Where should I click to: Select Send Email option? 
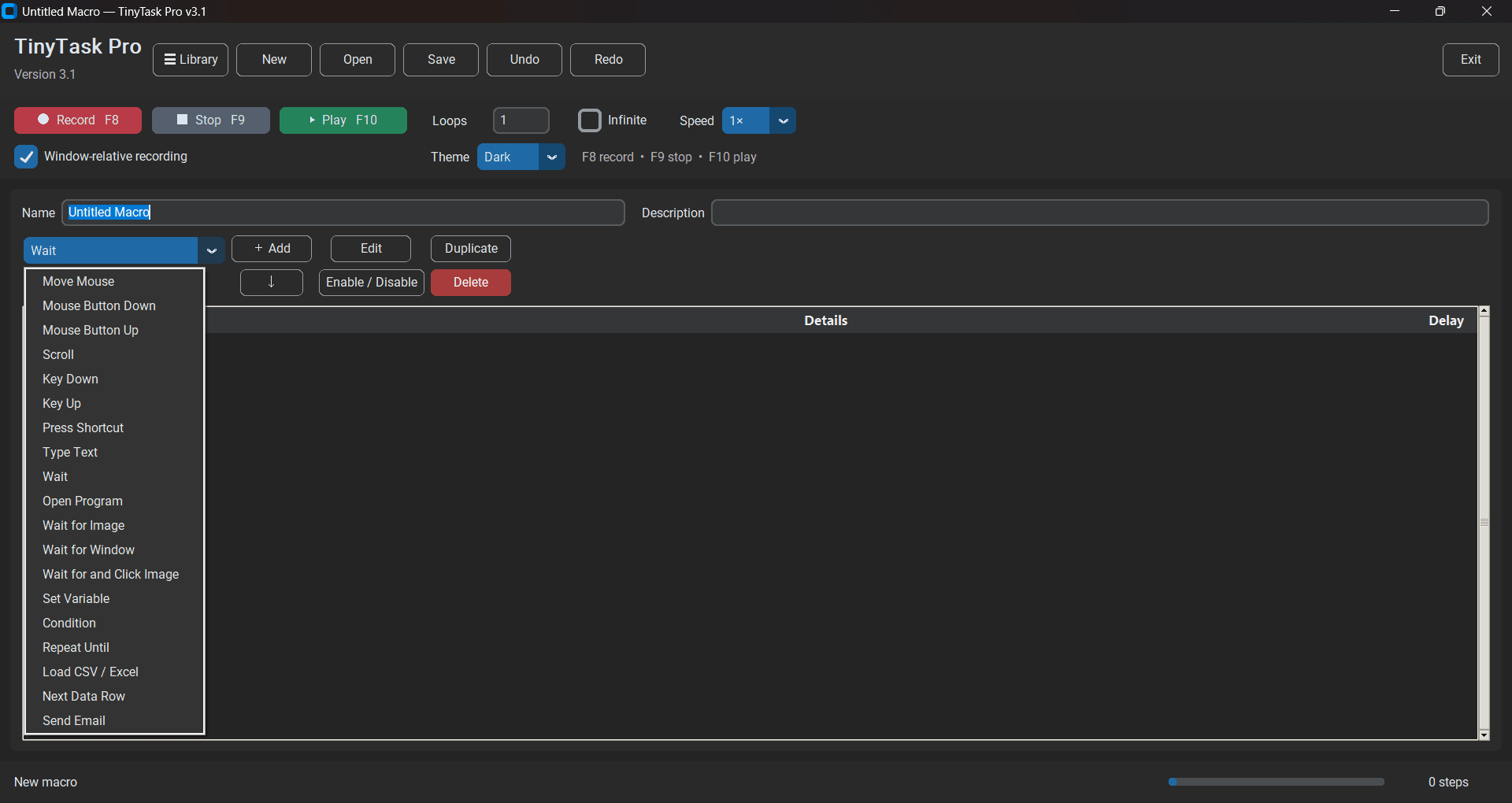click(x=115, y=721)
